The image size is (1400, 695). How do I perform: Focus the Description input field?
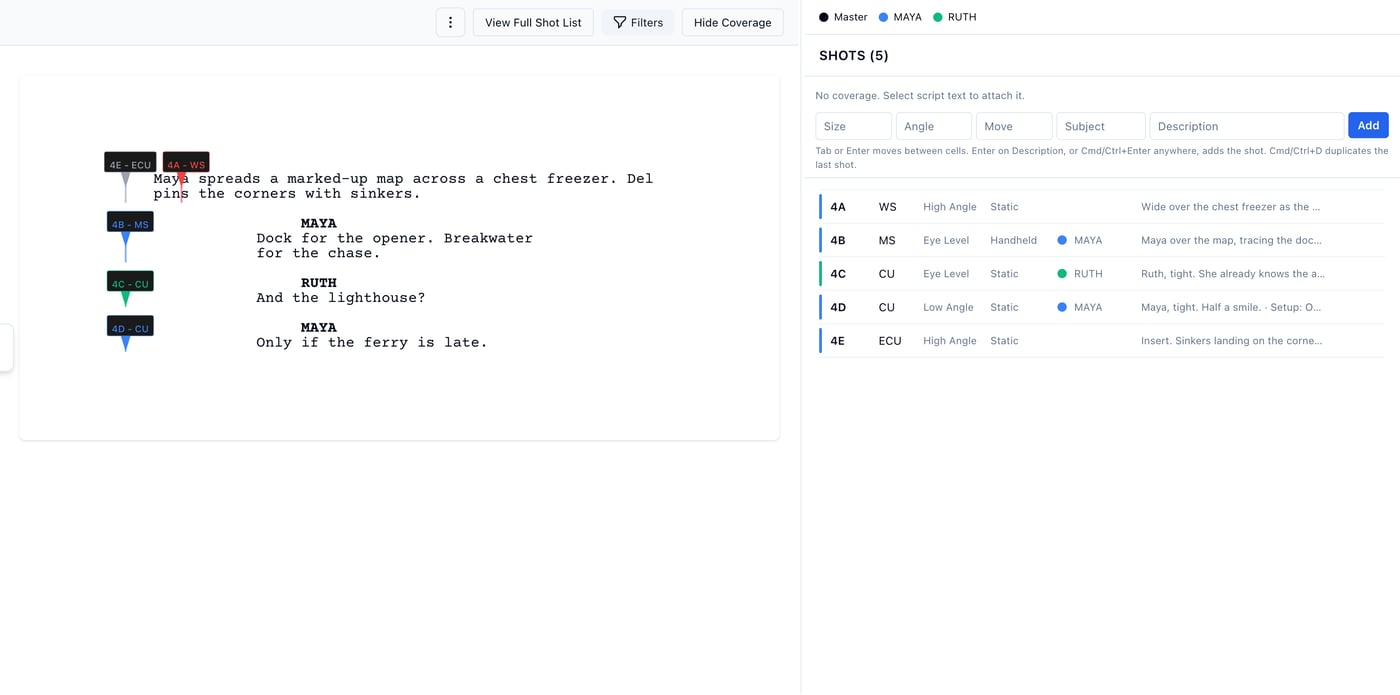tap(1246, 126)
